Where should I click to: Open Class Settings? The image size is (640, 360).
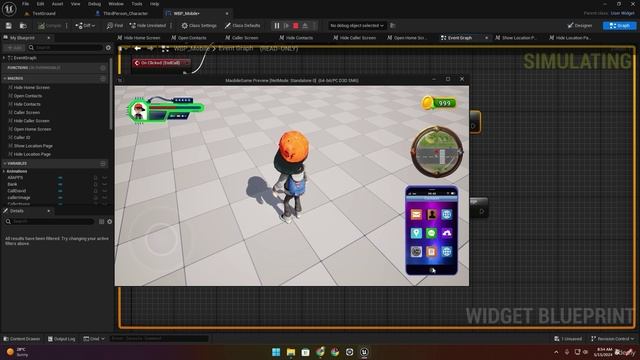click(199, 25)
